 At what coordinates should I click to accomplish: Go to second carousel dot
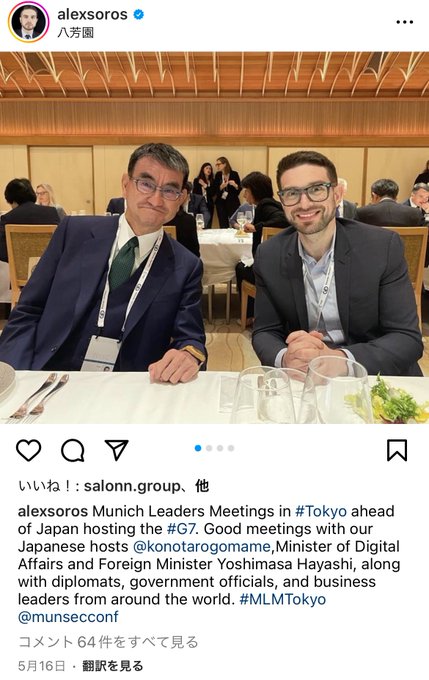click(209, 448)
